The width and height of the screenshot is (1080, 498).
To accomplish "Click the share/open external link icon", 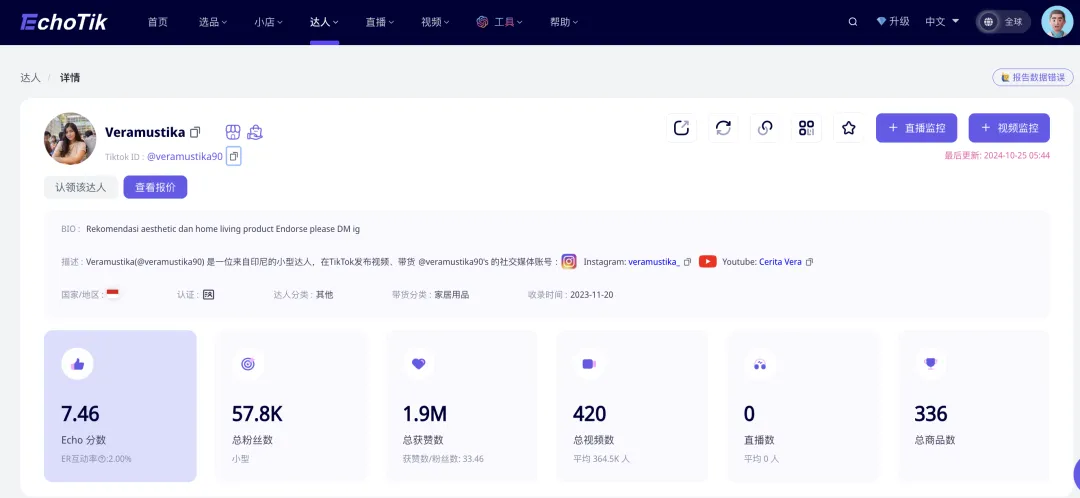I will [681, 128].
